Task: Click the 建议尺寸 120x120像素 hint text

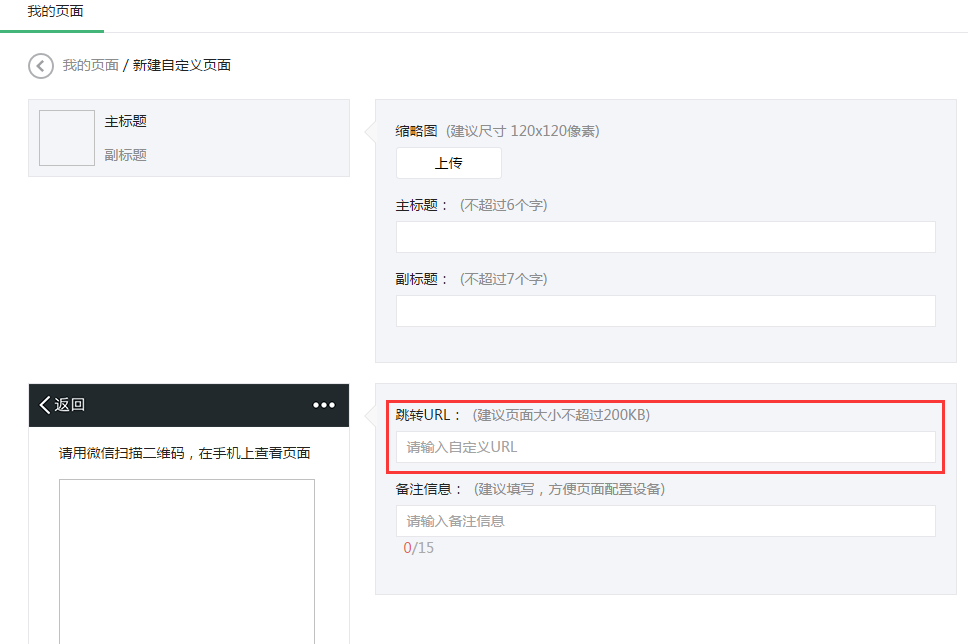Action: (522, 131)
